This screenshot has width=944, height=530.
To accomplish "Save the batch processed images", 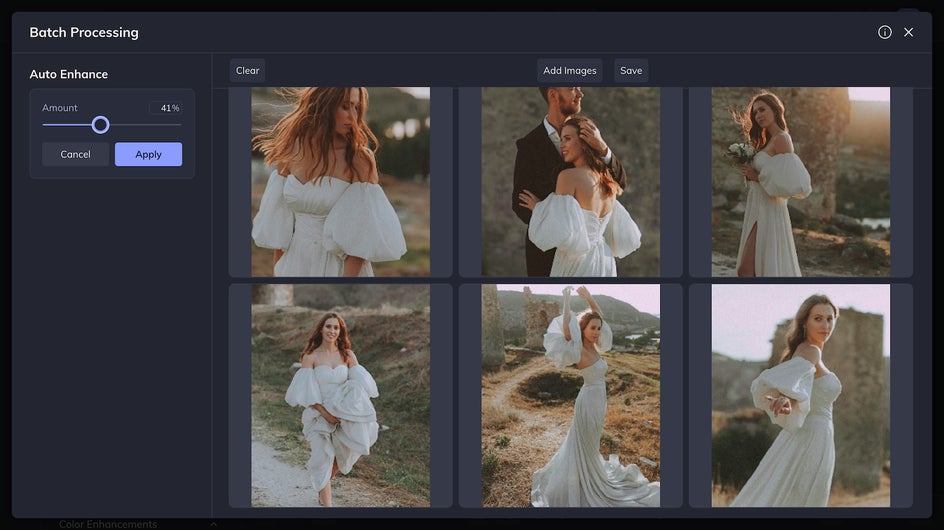I will 631,70.
